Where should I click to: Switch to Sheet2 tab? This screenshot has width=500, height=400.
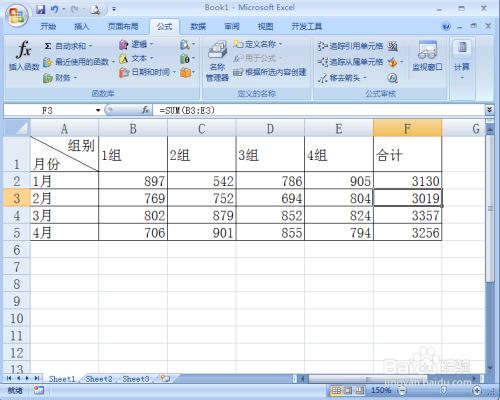(99, 379)
